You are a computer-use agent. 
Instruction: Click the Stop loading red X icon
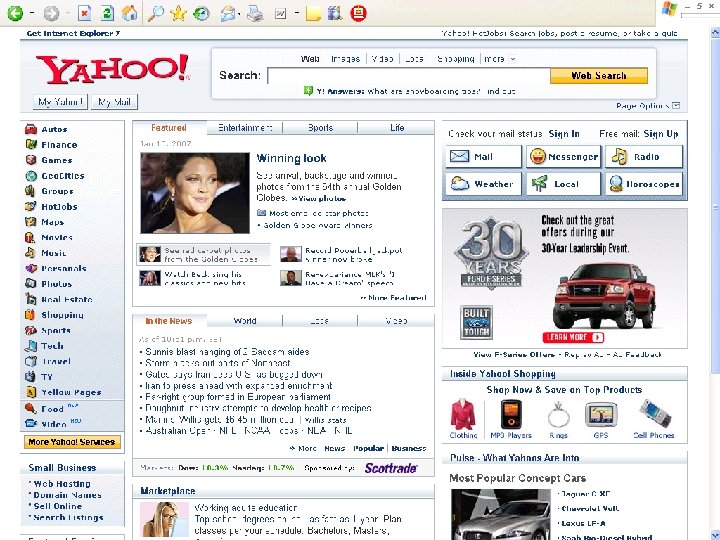(x=84, y=13)
